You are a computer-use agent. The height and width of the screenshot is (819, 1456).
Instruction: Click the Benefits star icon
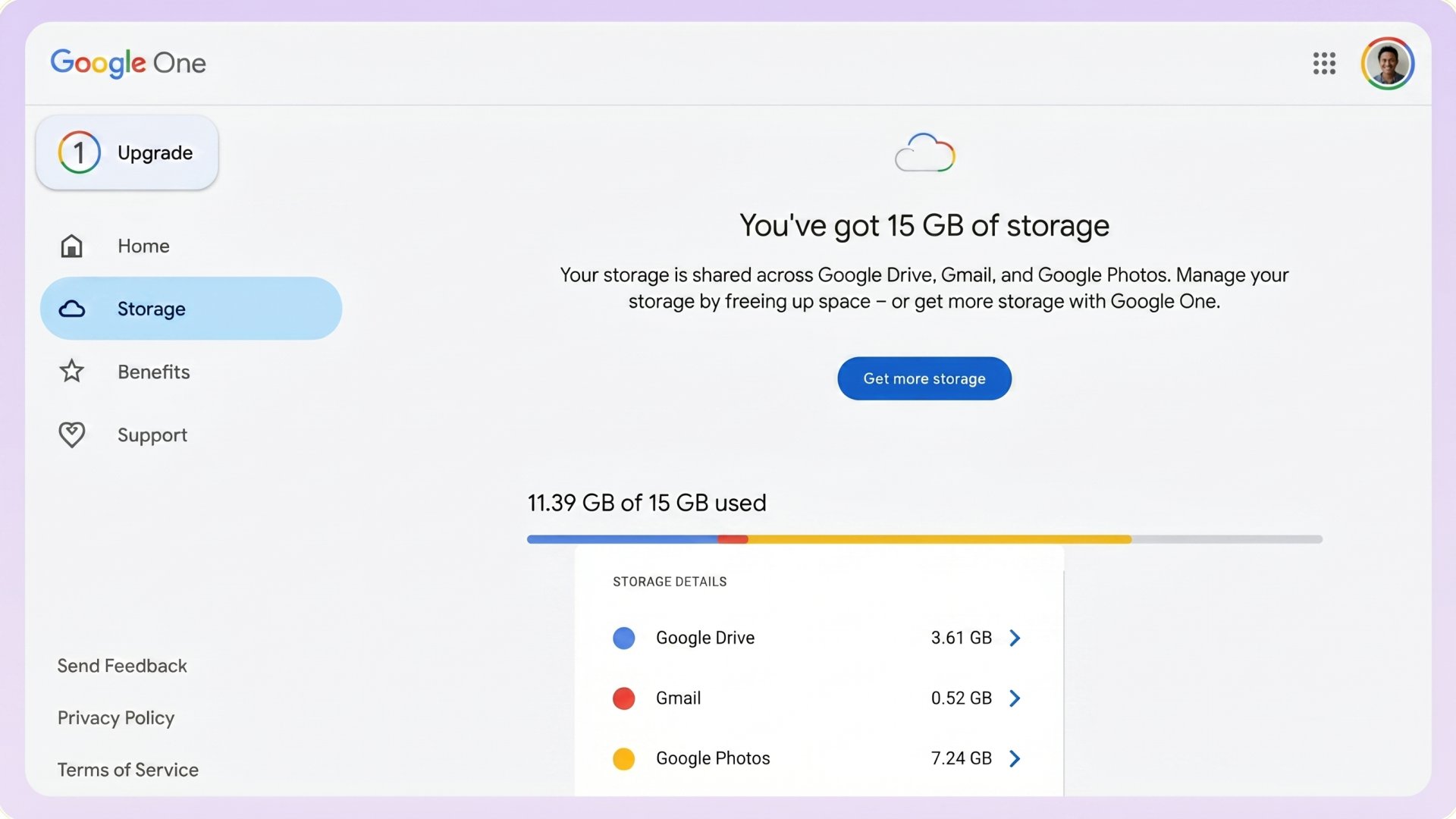(72, 372)
